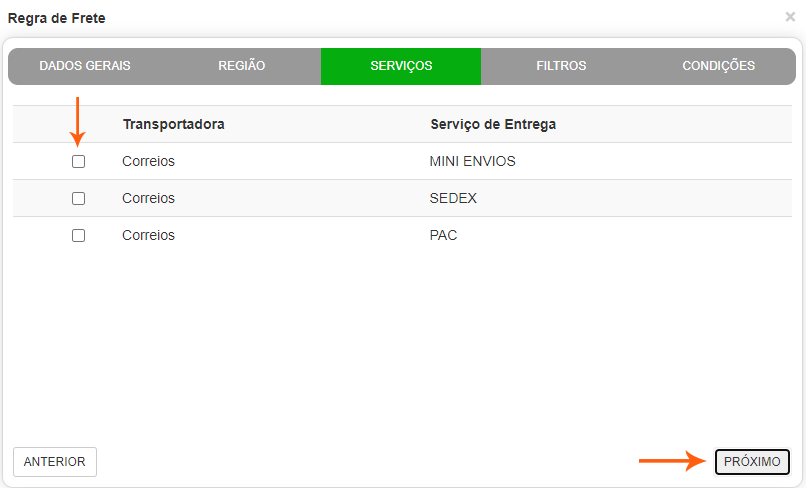Screen dimensions: 806x488
Task: Select the SEDEX service name
Action: pyautogui.click(x=453, y=198)
